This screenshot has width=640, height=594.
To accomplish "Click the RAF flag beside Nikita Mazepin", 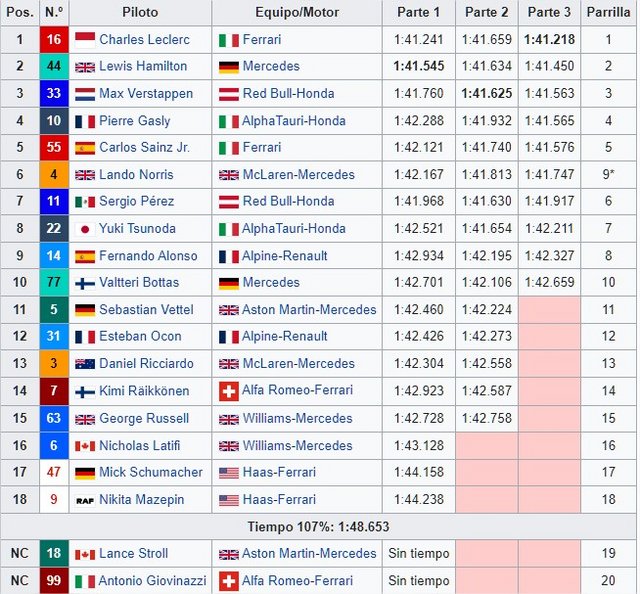I will click(x=85, y=500).
